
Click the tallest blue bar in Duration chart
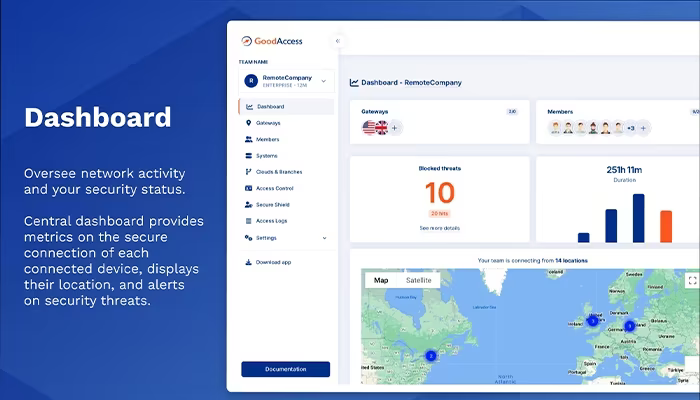tap(639, 218)
